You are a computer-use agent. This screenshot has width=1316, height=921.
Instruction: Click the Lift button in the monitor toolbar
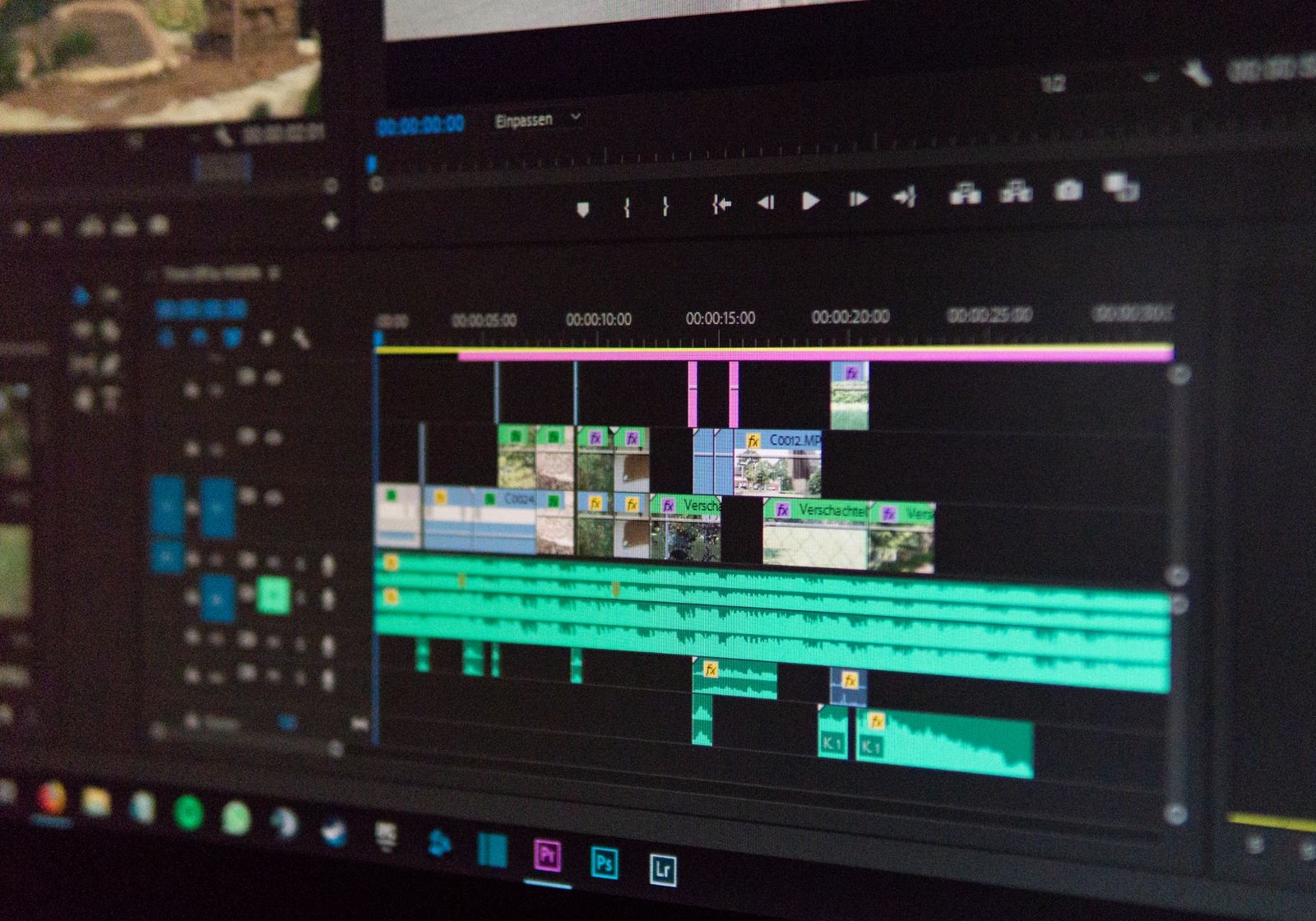point(965,194)
